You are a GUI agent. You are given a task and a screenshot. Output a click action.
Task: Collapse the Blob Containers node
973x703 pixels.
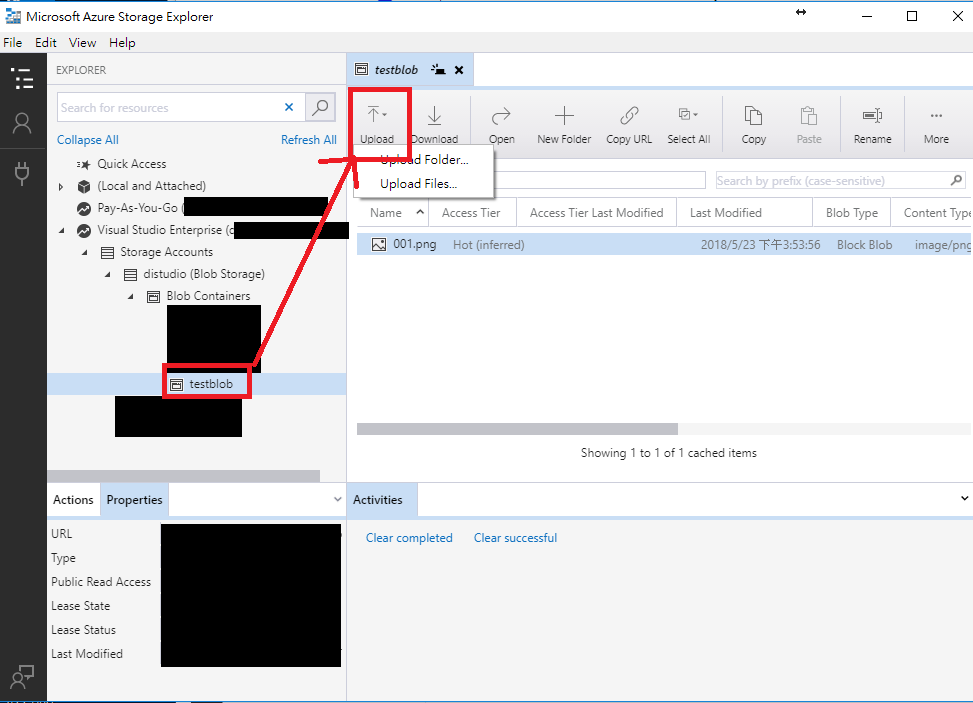click(x=131, y=297)
